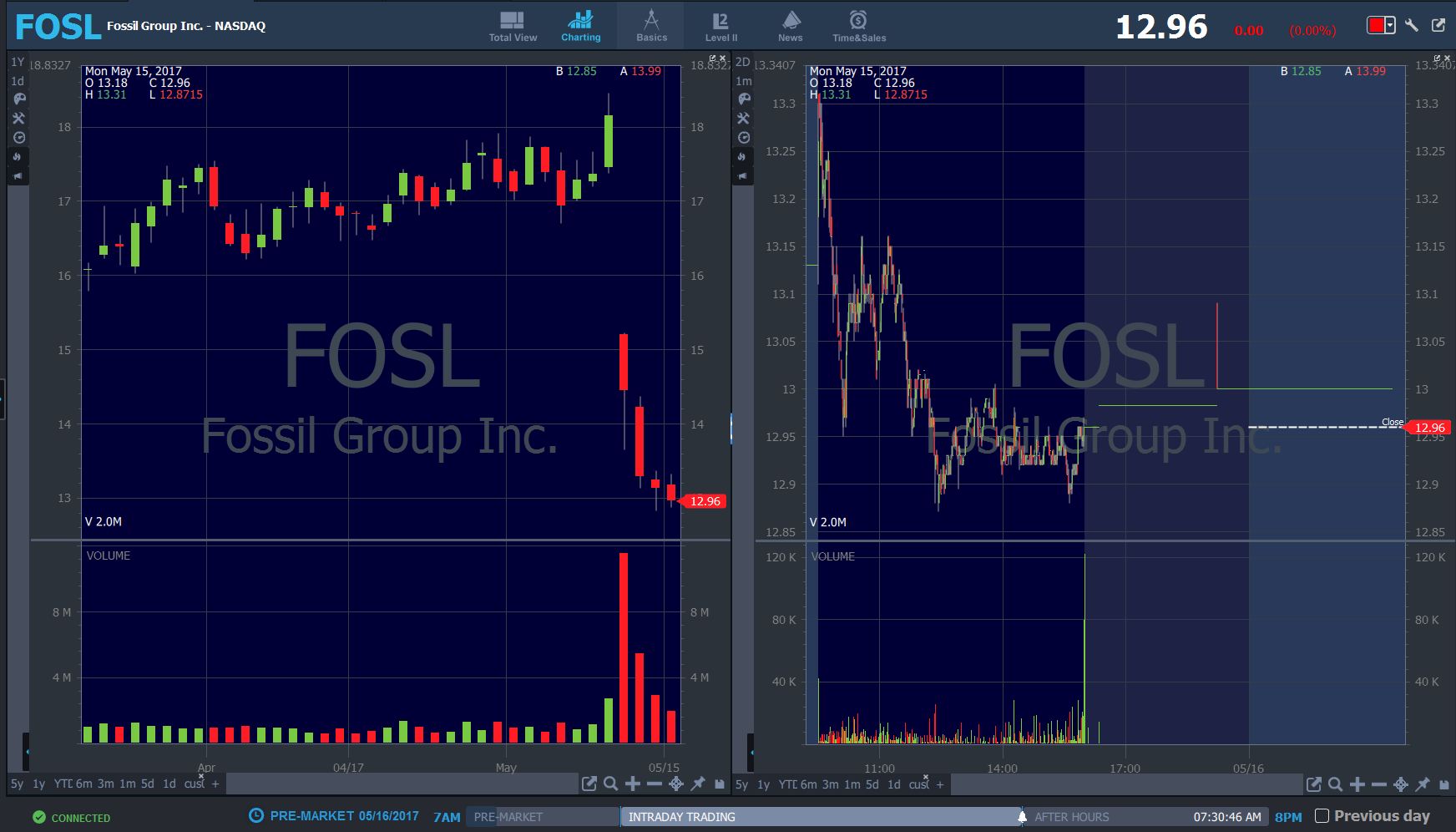Click the 07:30:46 AM clock readout
1456x832 pixels.
(x=1227, y=817)
